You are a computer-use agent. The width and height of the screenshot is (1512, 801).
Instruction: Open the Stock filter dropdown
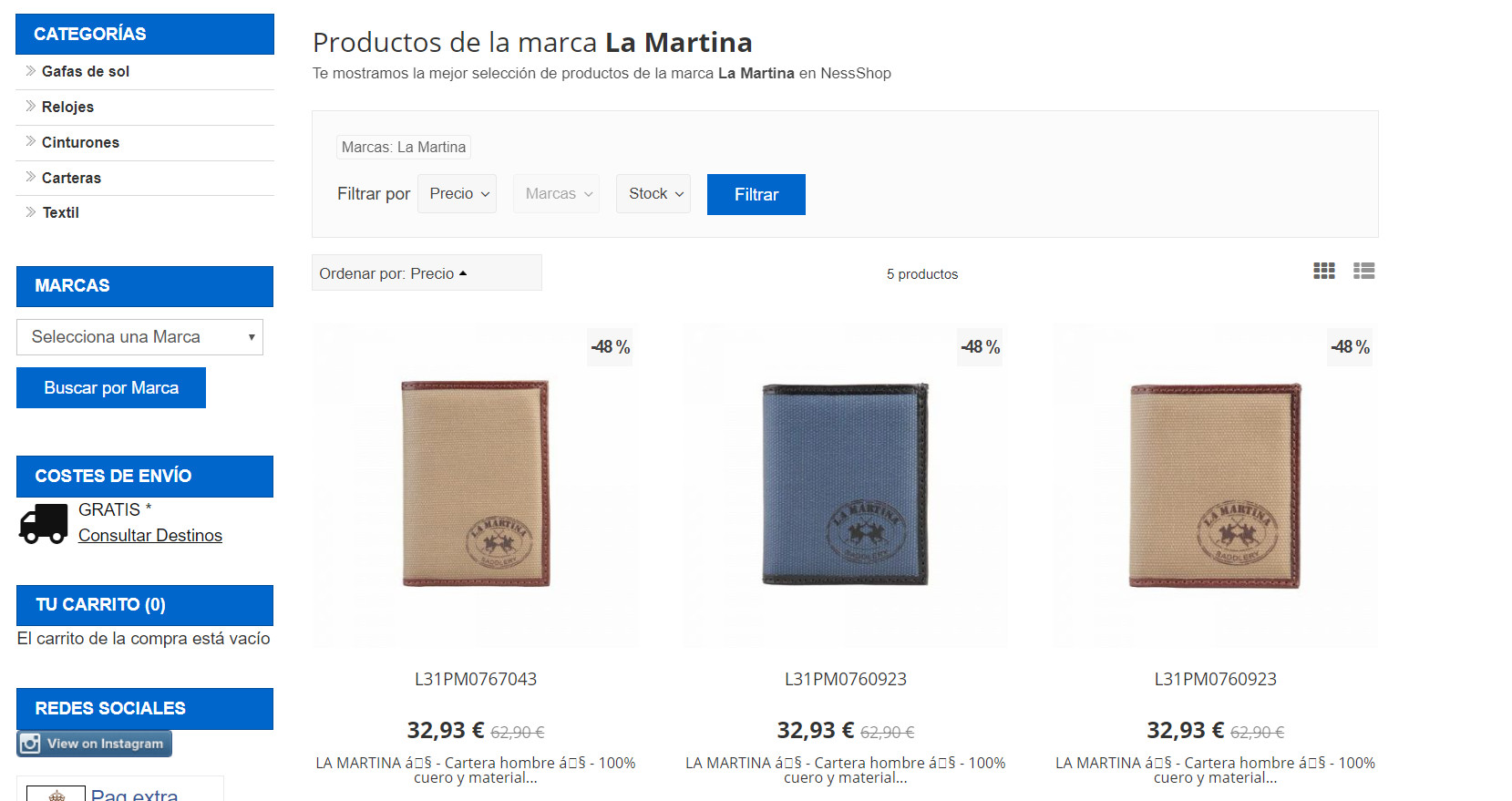tap(653, 193)
